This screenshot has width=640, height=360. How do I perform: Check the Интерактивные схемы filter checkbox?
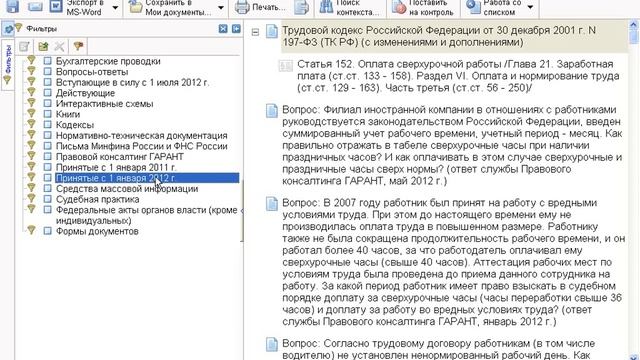pyautogui.click(x=48, y=104)
